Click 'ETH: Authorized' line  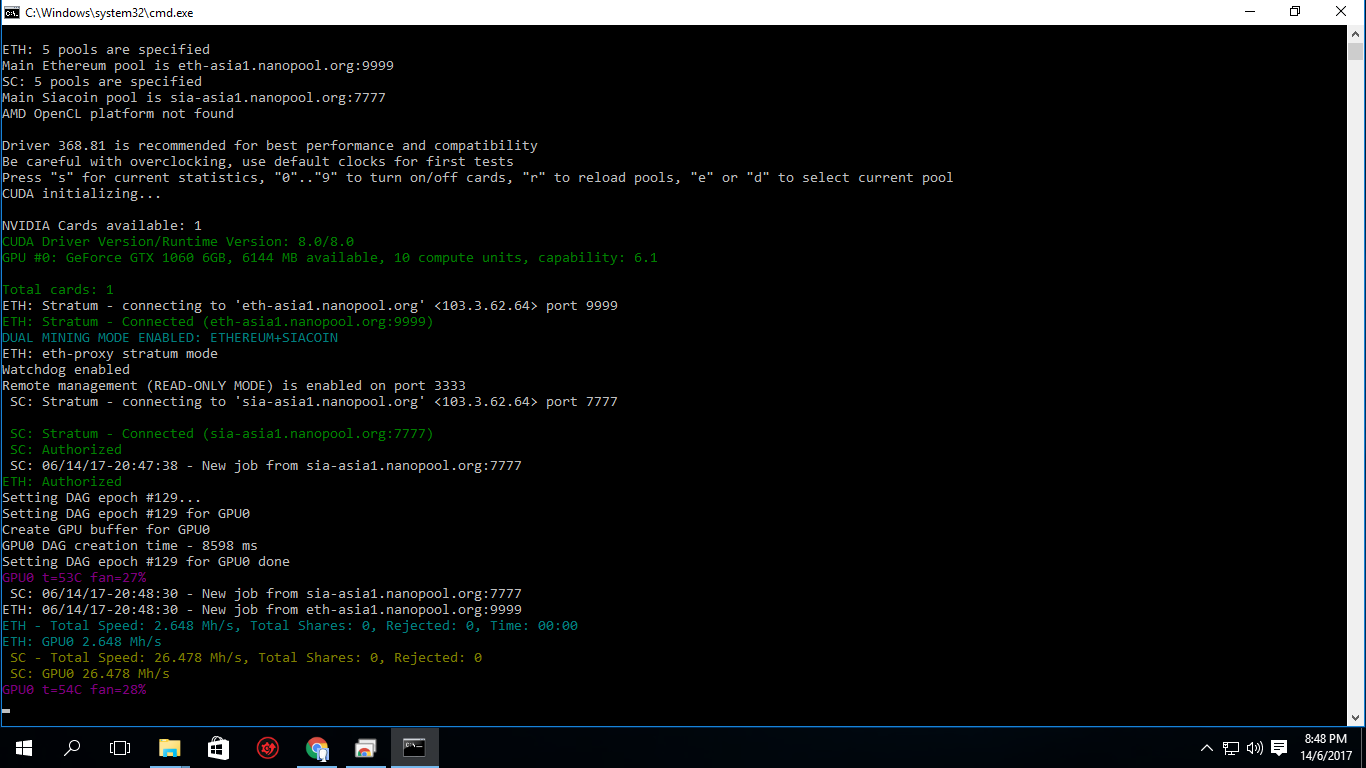click(x=62, y=482)
